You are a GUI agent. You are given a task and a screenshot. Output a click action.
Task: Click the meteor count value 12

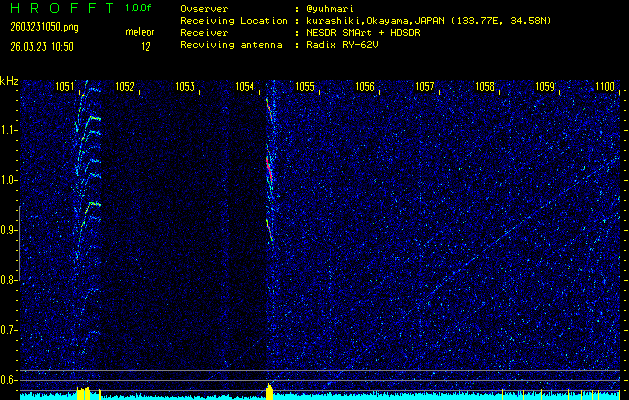146,46
